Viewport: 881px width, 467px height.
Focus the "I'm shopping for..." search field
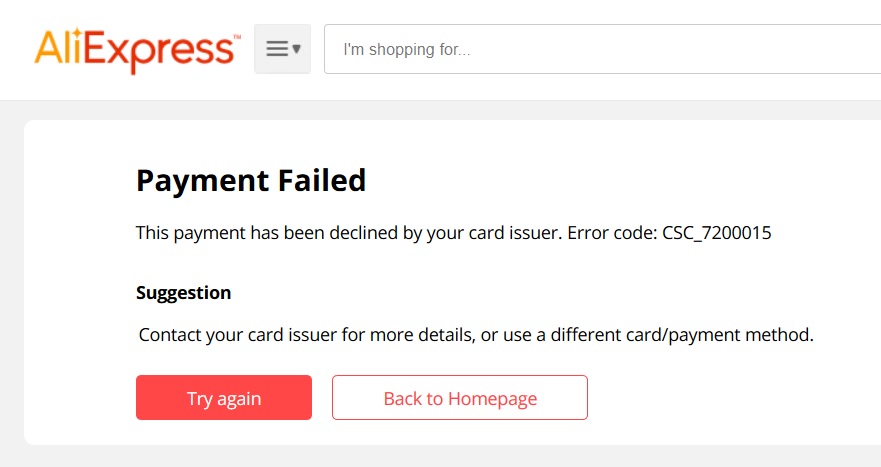602,49
